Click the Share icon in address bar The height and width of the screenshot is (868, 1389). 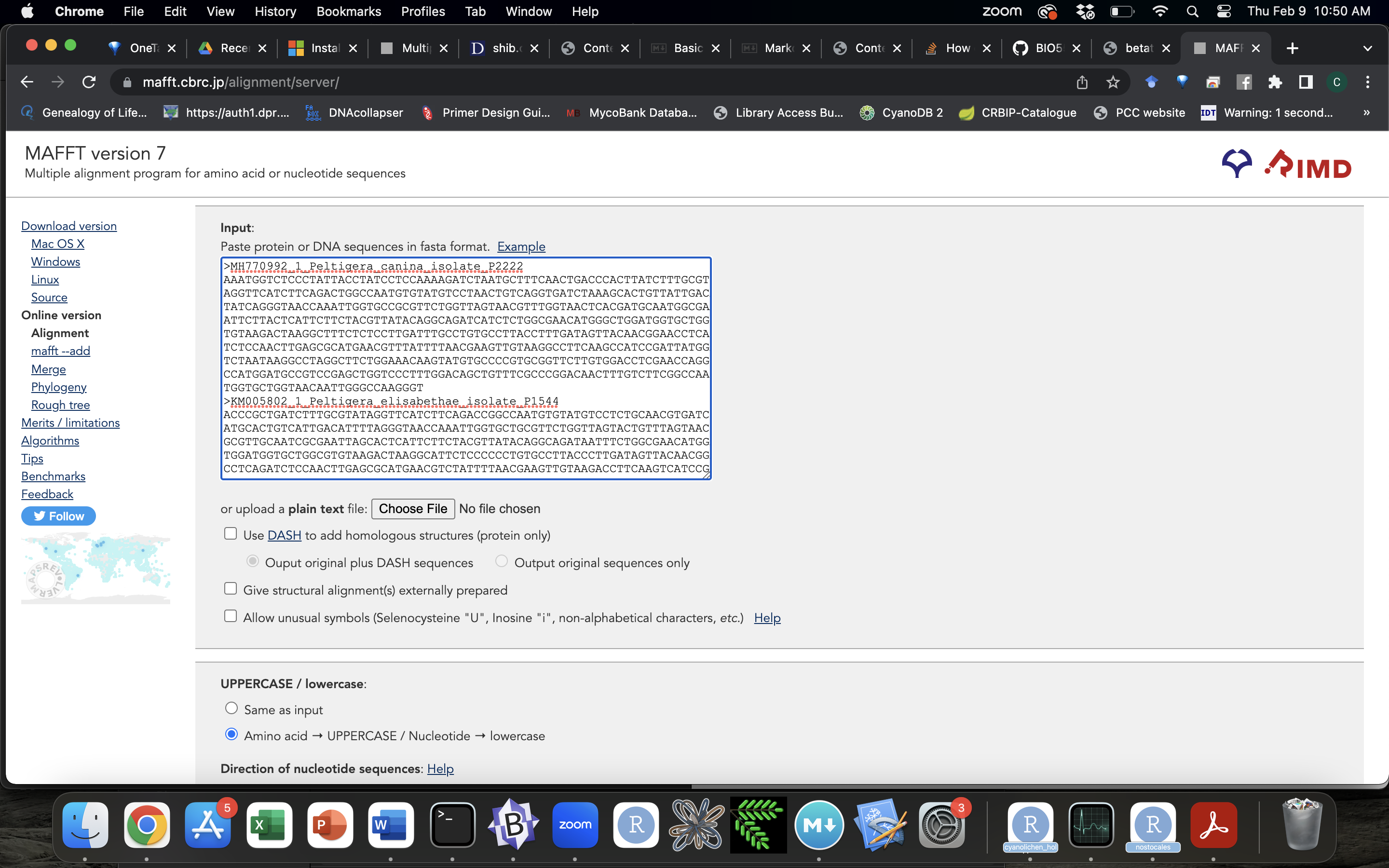pos(1082,82)
